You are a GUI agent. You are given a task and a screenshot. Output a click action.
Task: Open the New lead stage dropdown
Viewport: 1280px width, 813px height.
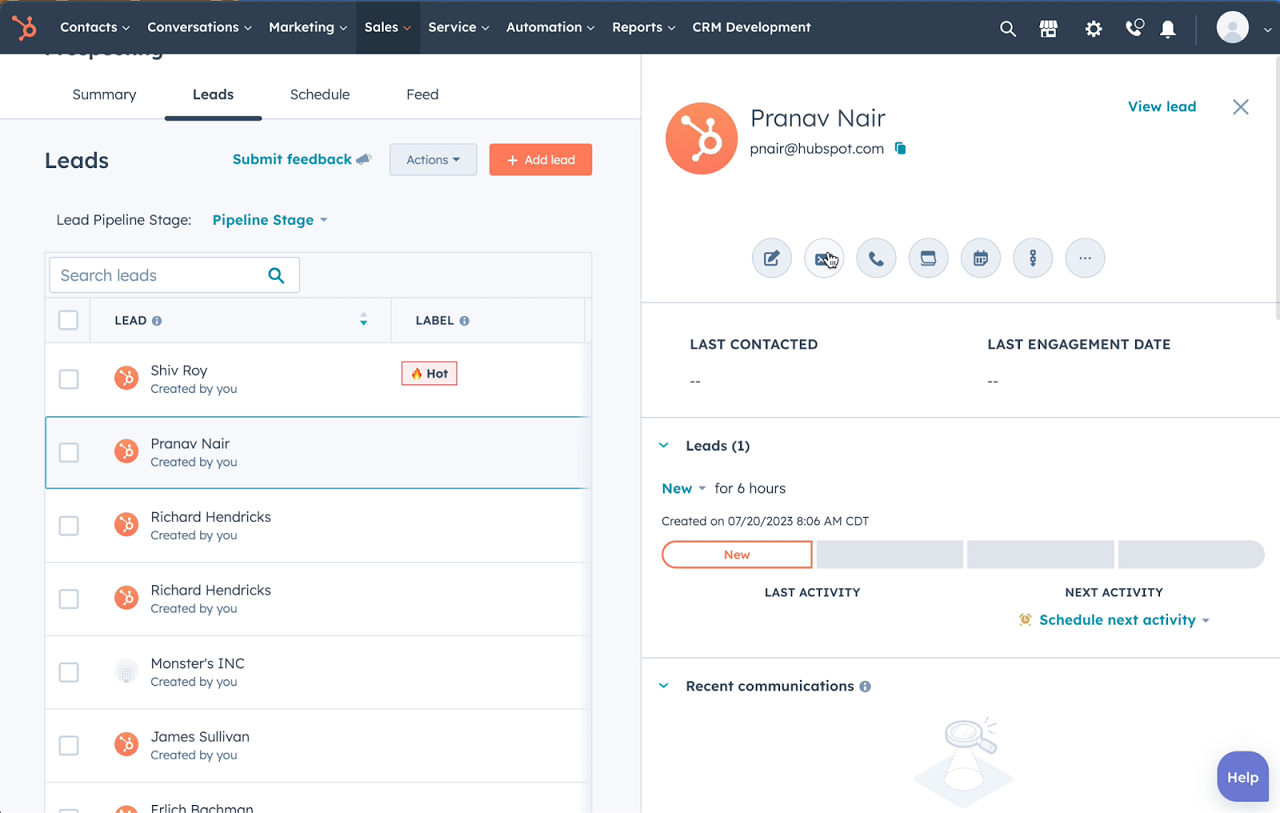(x=684, y=488)
